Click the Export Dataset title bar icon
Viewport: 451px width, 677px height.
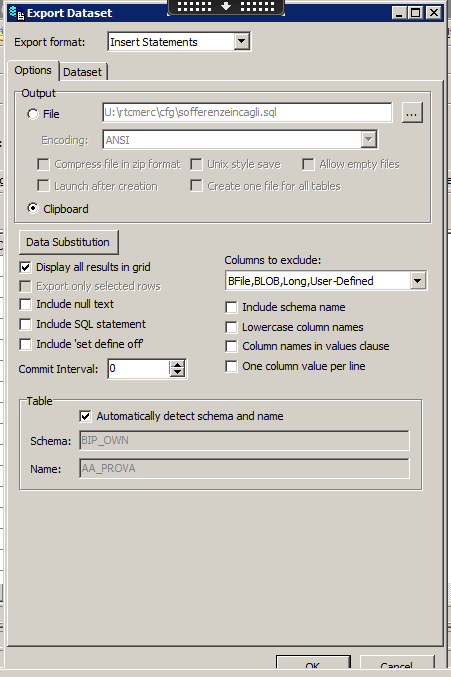[x=16, y=13]
